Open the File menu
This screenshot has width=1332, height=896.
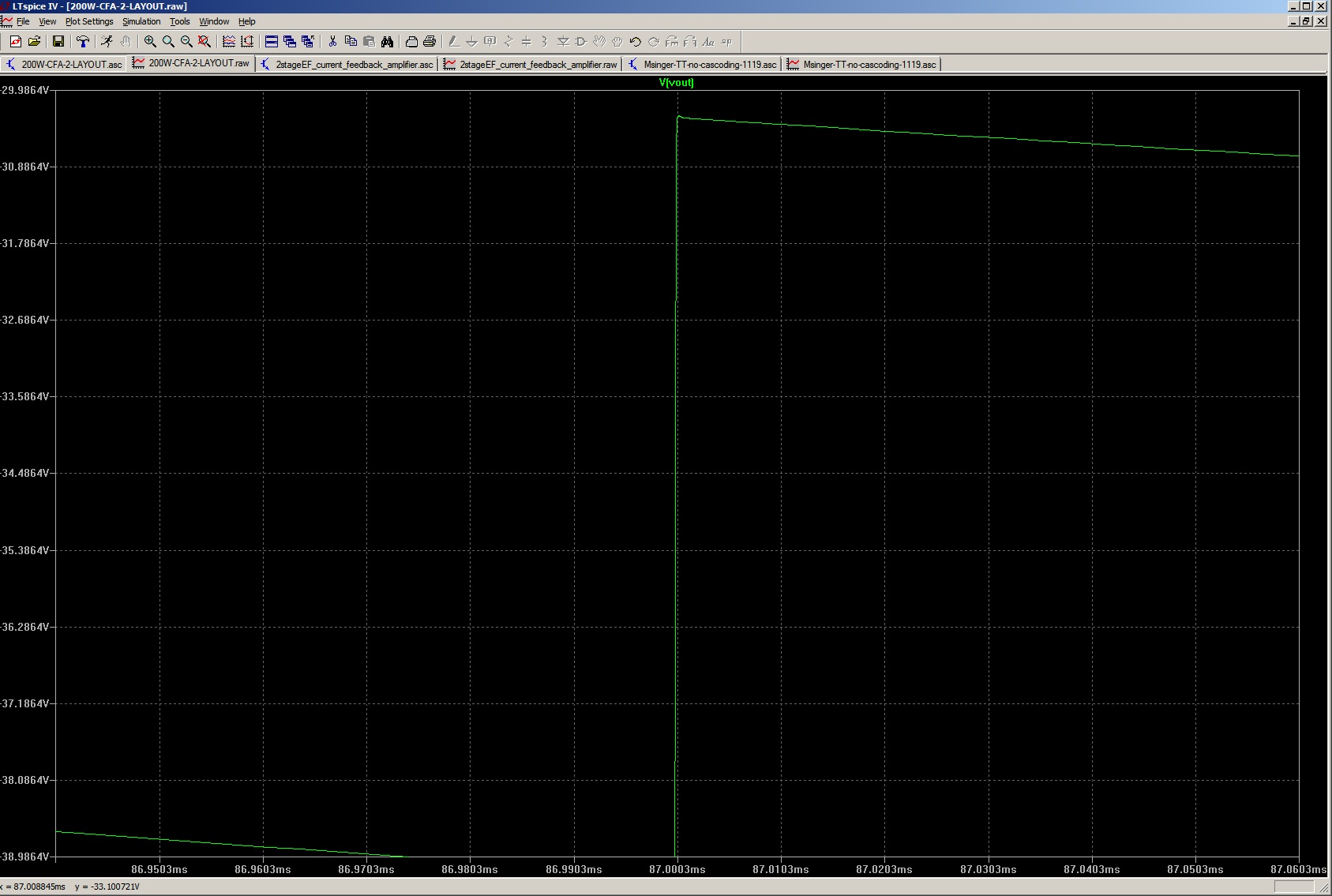pyautogui.click(x=23, y=21)
